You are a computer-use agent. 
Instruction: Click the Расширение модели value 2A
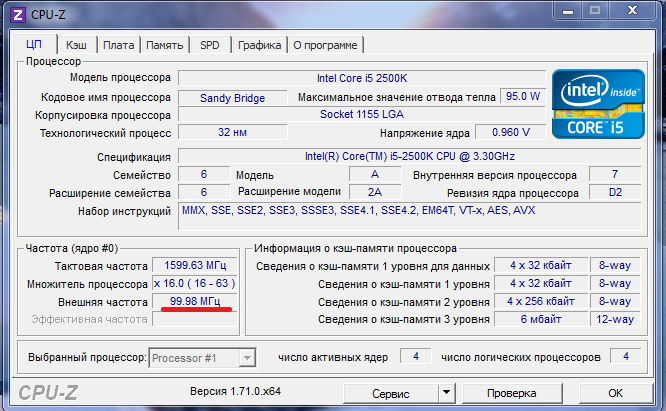tap(375, 192)
